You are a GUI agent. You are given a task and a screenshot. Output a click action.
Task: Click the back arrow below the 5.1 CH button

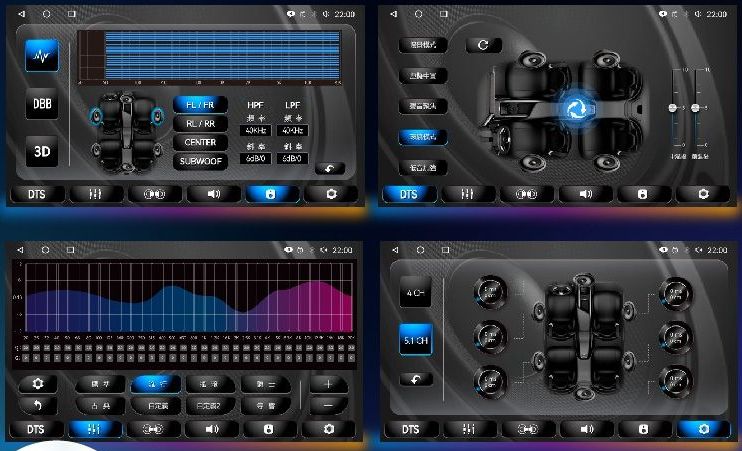pyautogui.click(x=414, y=380)
